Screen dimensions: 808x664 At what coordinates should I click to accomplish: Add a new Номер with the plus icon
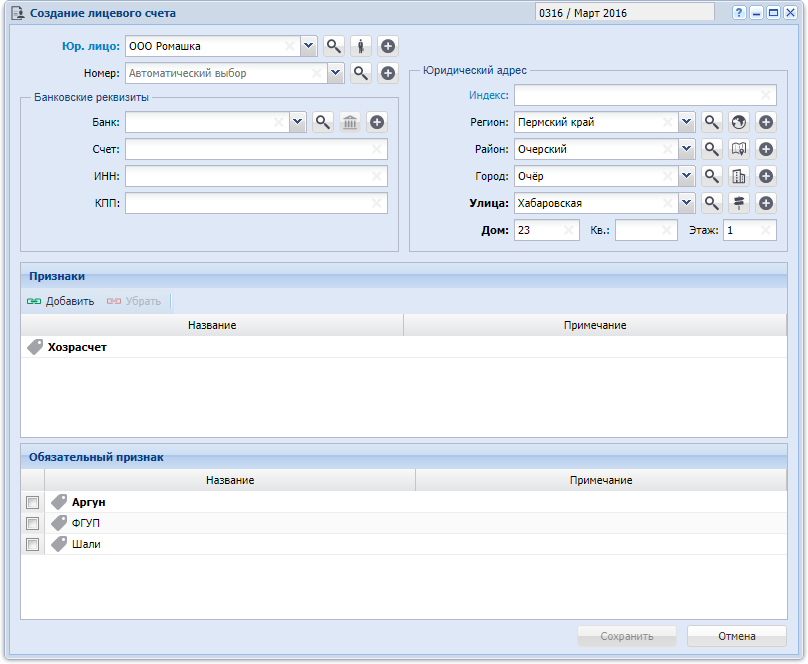click(x=388, y=73)
